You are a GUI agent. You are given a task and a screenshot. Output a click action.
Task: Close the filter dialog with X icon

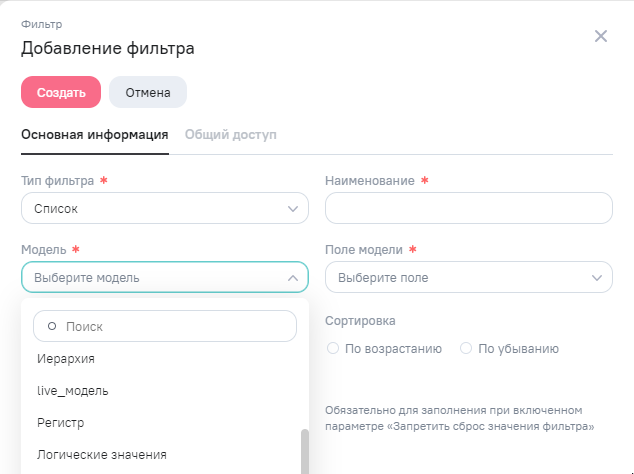[601, 36]
